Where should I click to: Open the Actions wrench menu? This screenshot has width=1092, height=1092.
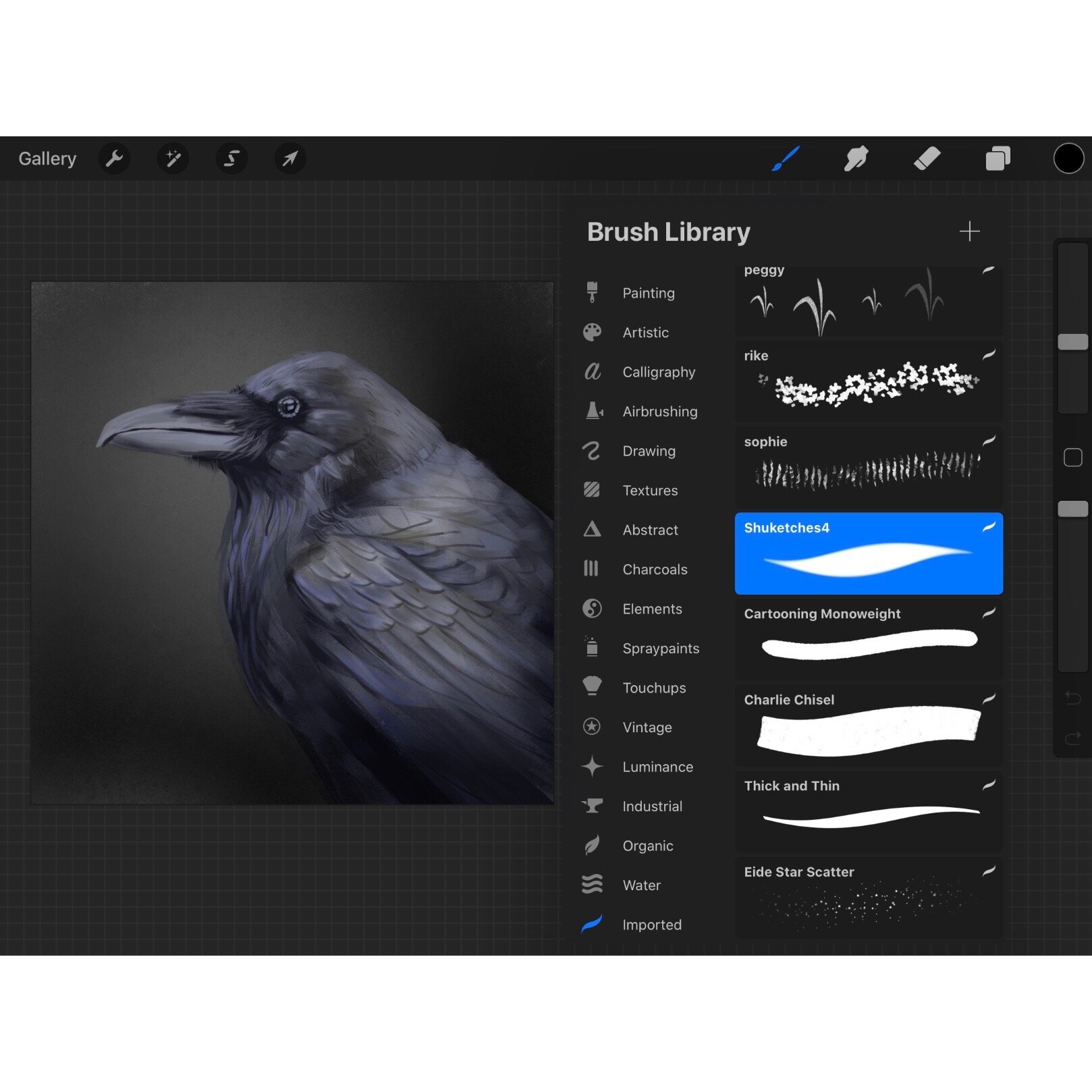coord(115,159)
